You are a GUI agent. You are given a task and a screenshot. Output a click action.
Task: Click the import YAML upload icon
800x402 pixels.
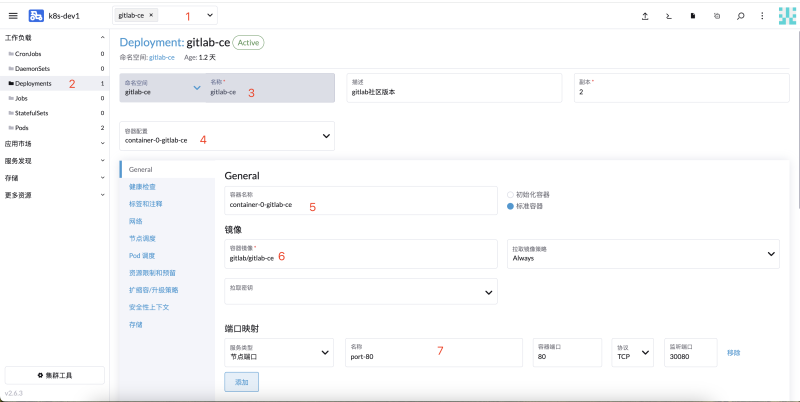pos(645,16)
